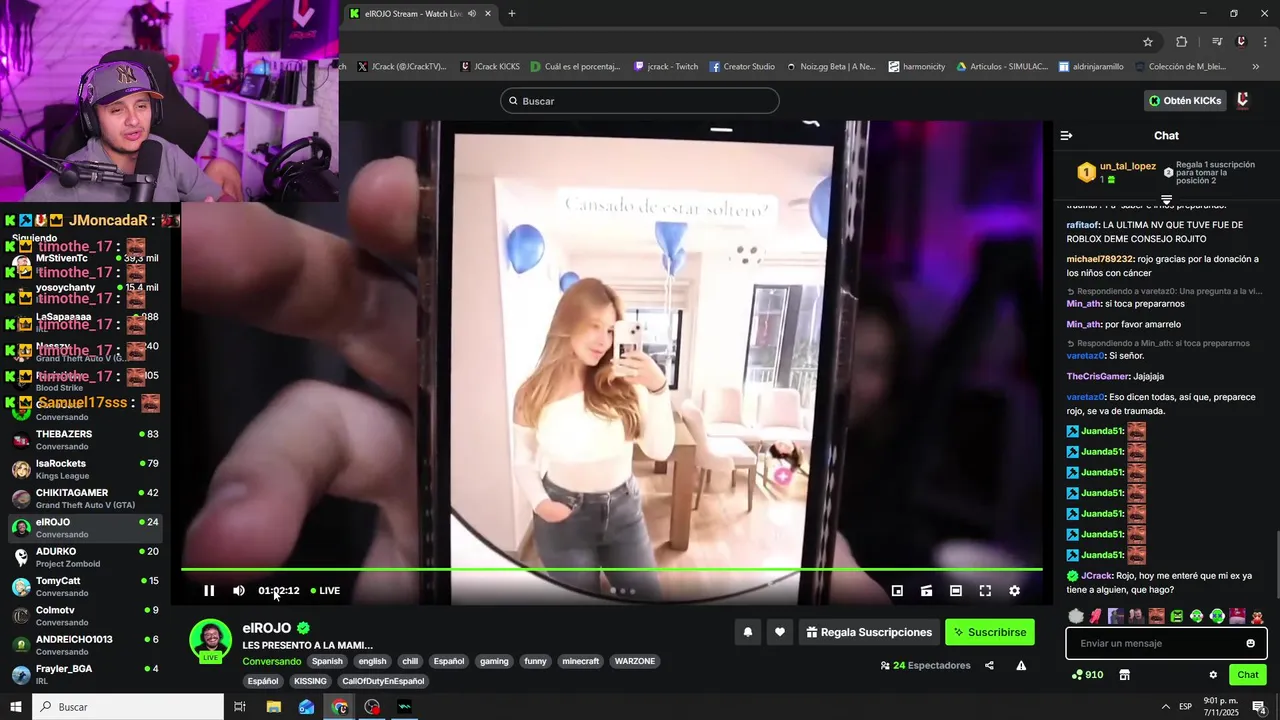Image resolution: width=1280 pixels, height=720 pixels.
Task: Jump to LIVE in the player
Action: click(x=325, y=591)
